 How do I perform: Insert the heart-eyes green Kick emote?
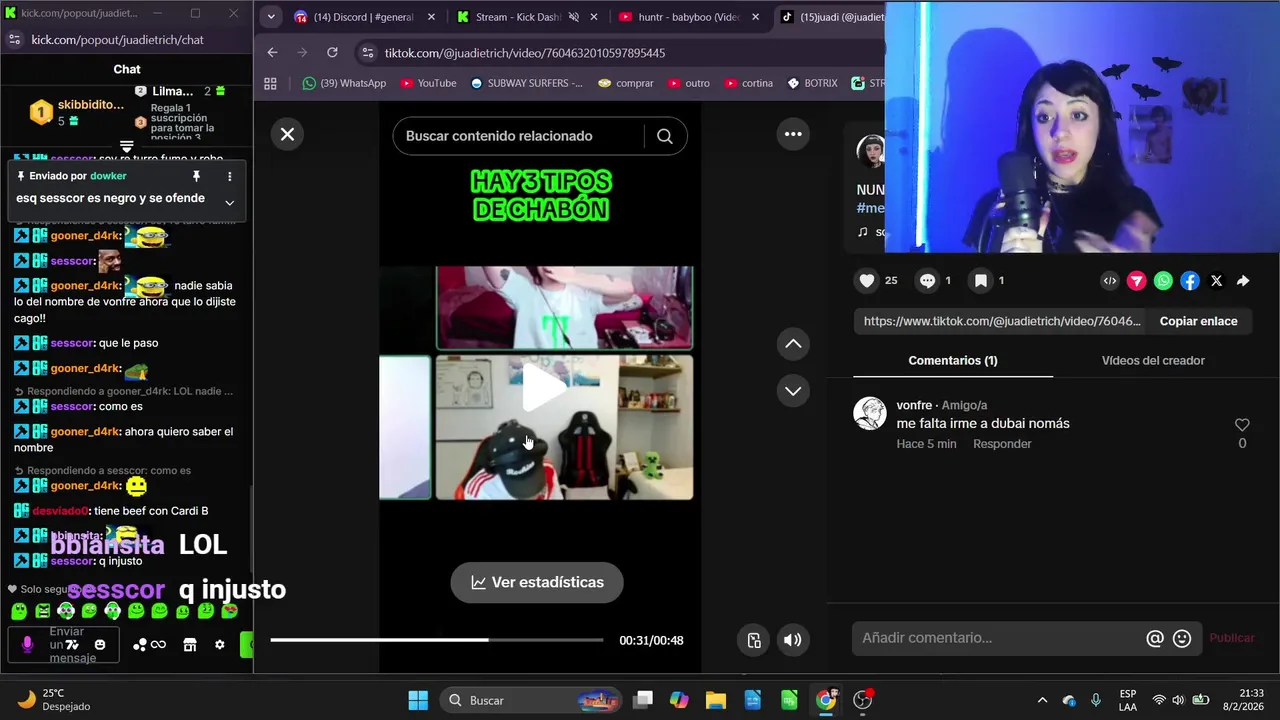[x=229, y=611]
